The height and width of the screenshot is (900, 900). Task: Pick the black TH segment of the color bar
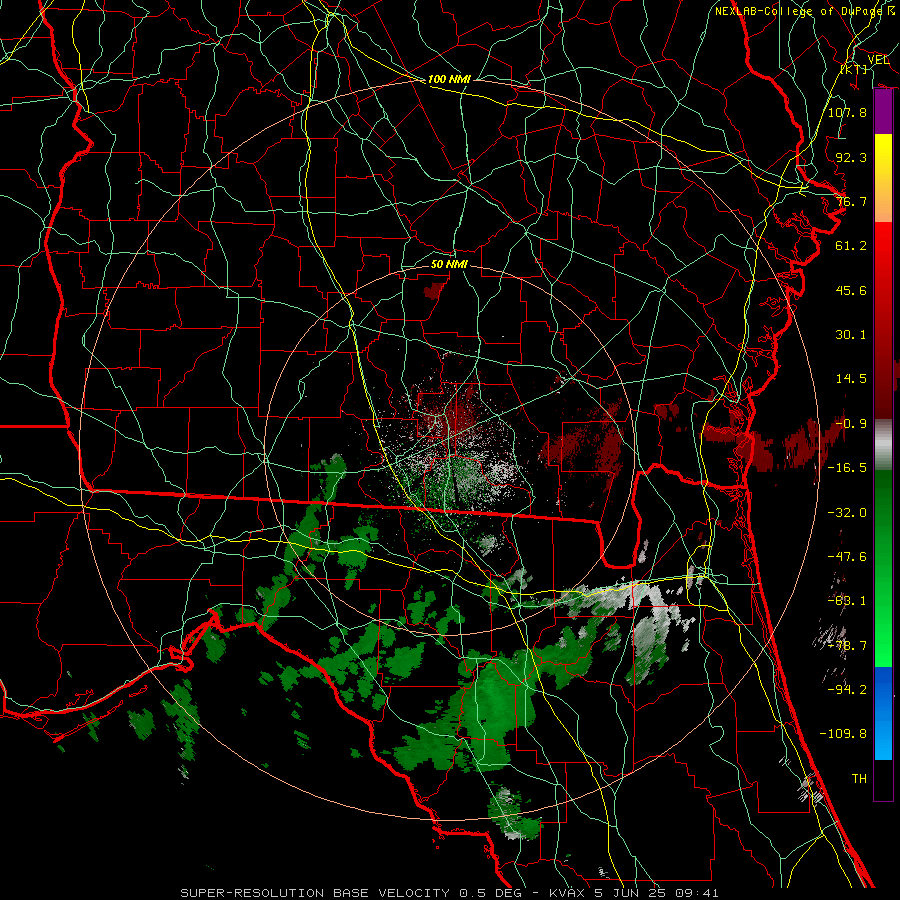pyautogui.click(x=883, y=779)
